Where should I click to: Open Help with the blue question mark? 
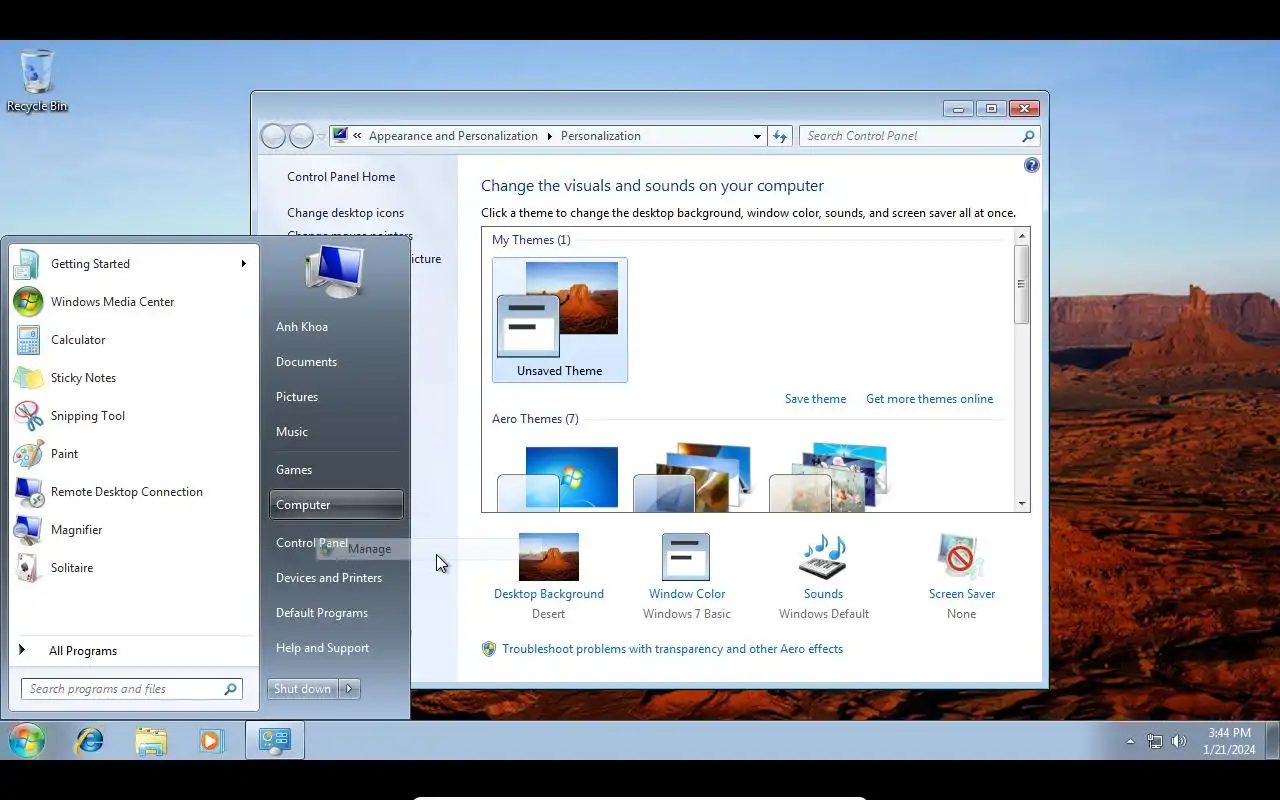[x=1032, y=165]
